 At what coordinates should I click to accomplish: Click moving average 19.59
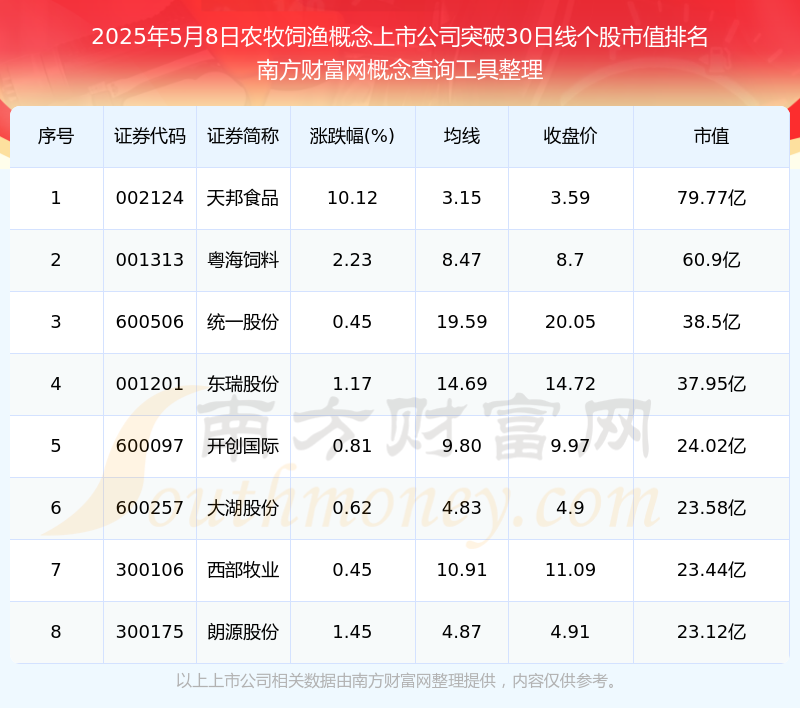click(462, 322)
